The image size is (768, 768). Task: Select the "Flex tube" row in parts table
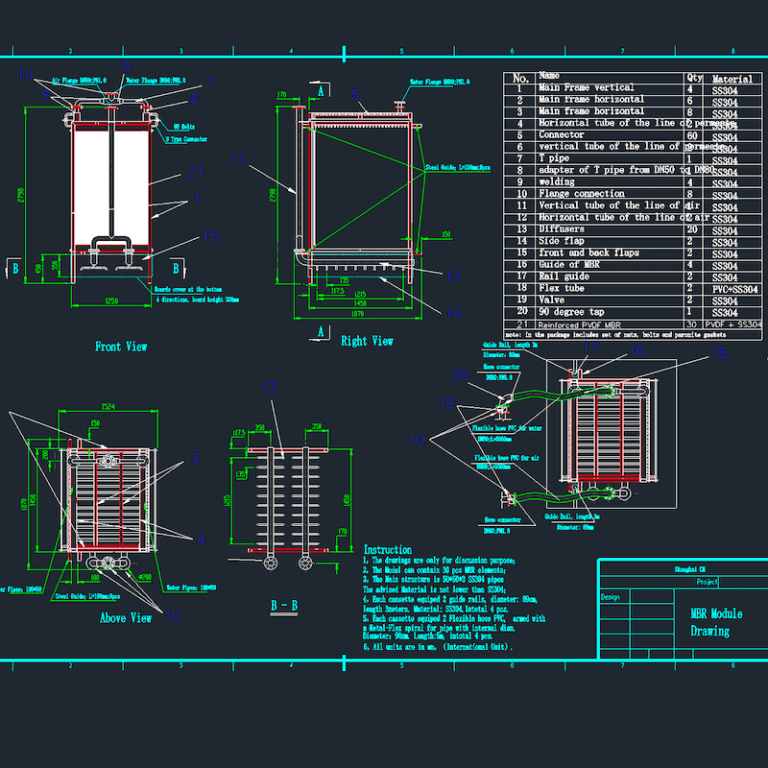tap(632, 288)
